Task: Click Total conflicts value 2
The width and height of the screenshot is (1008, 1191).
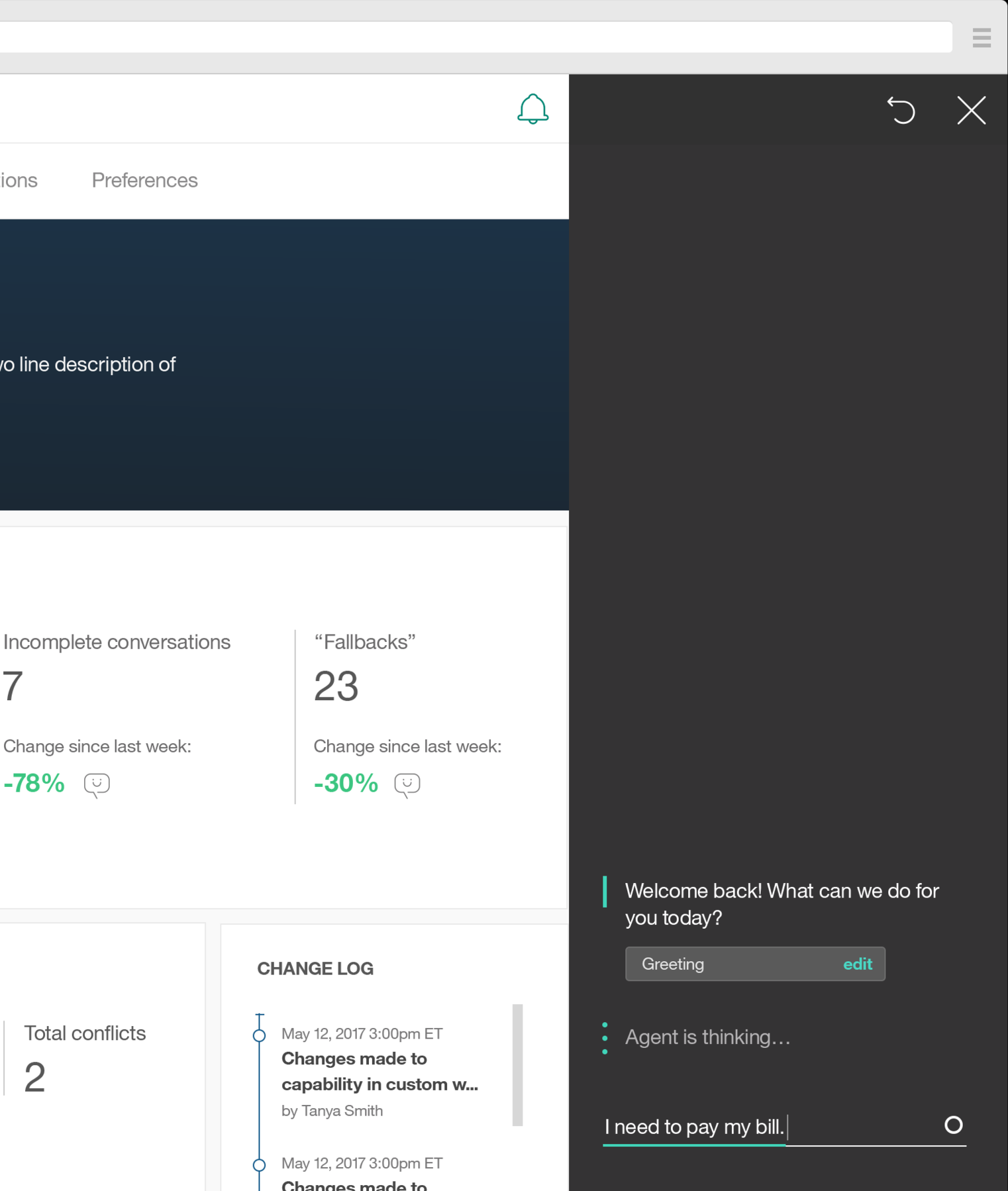Action: pos(35,1077)
